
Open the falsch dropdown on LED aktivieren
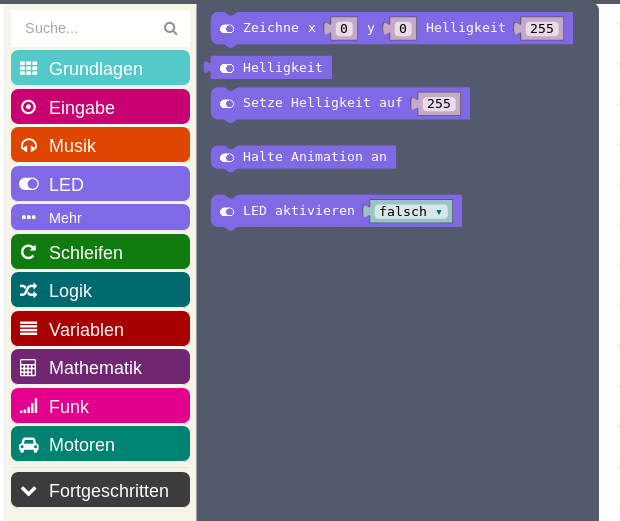[411, 211]
